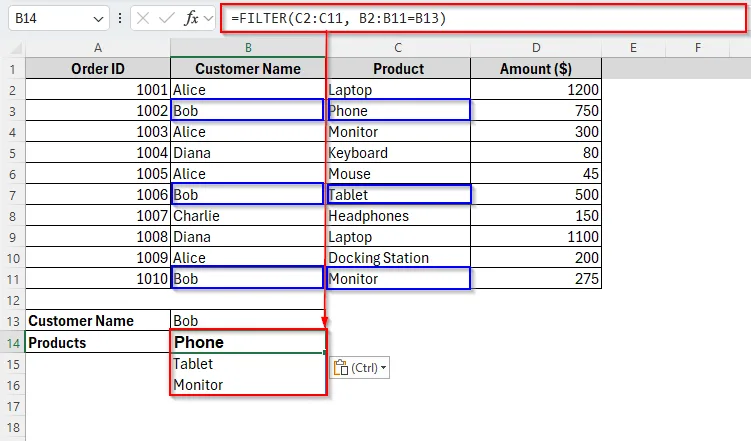Open the Paste Options (Ctrl) button
This screenshot has height=441, width=751.
pyautogui.click(x=359, y=368)
